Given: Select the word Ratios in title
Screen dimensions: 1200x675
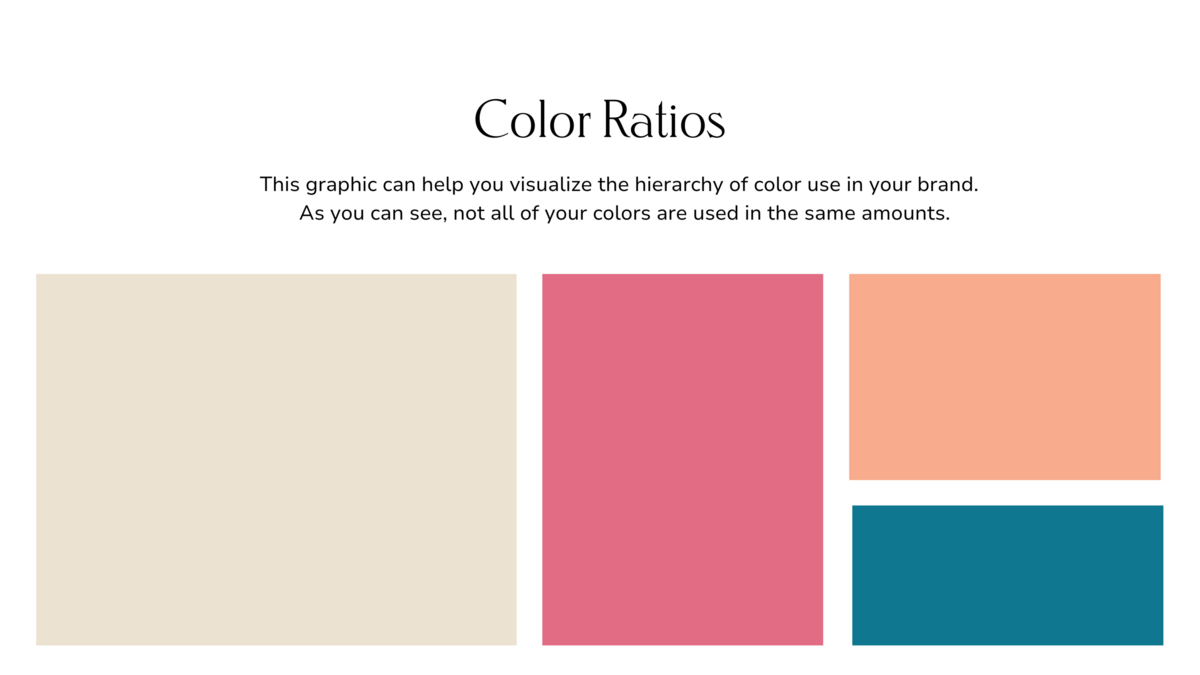Looking at the screenshot, I should (664, 121).
